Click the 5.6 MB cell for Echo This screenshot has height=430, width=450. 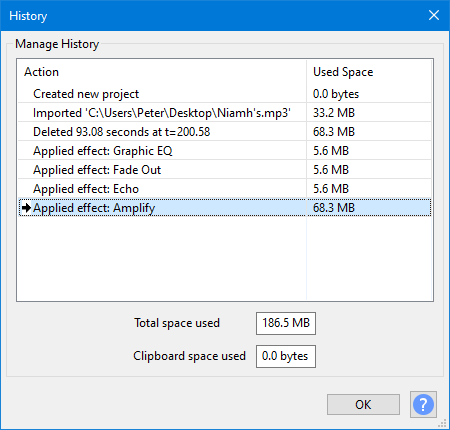click(331, 189)
